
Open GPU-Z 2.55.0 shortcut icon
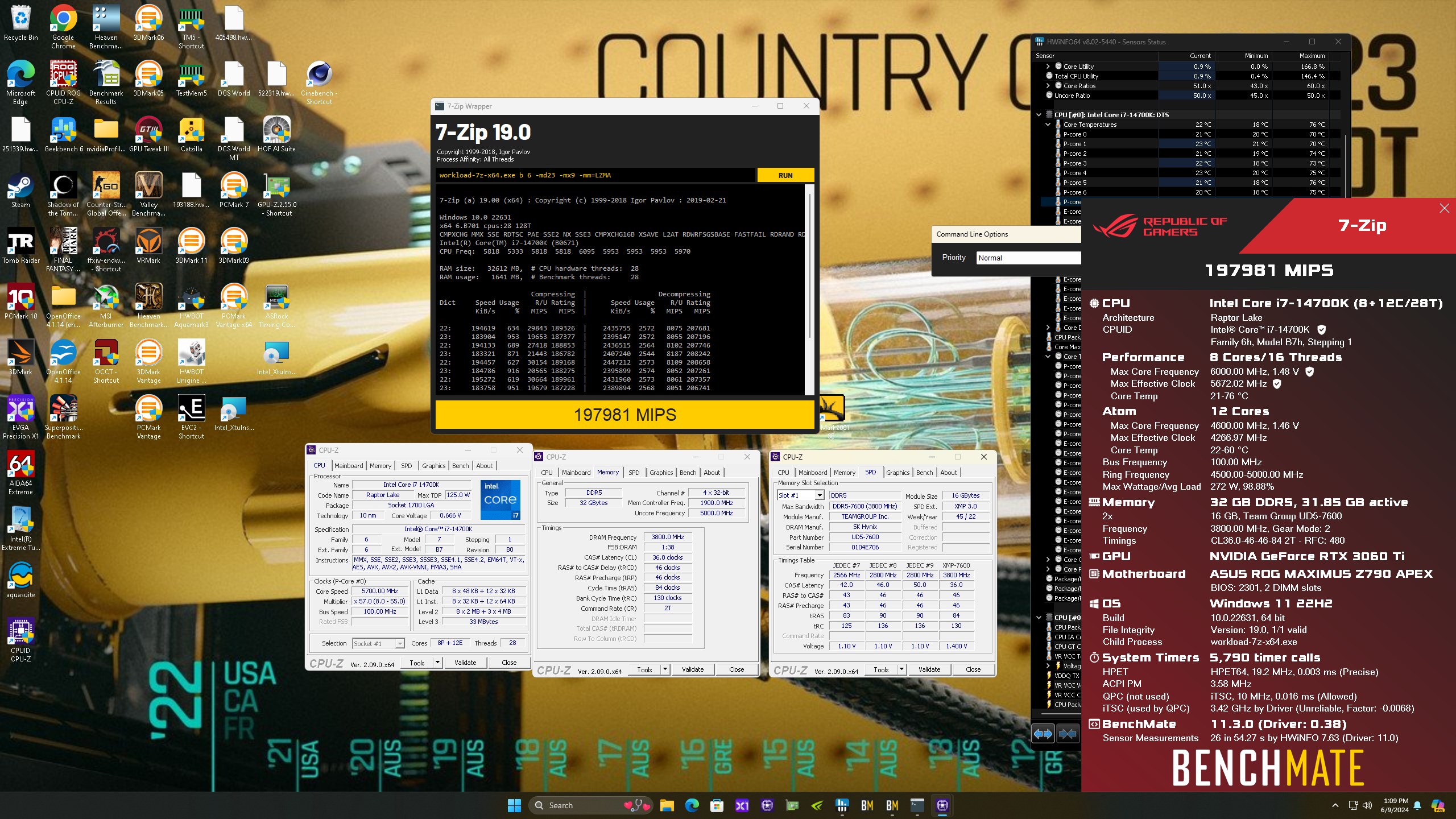pyautogui.click(x=276, y=195)
